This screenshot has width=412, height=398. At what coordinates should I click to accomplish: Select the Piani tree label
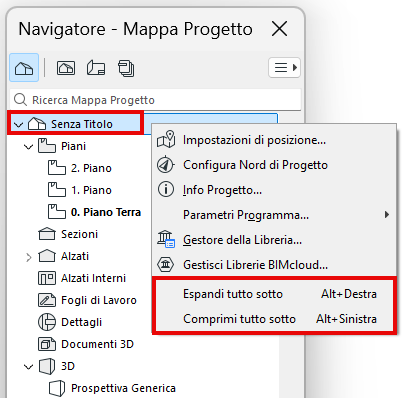73,146
